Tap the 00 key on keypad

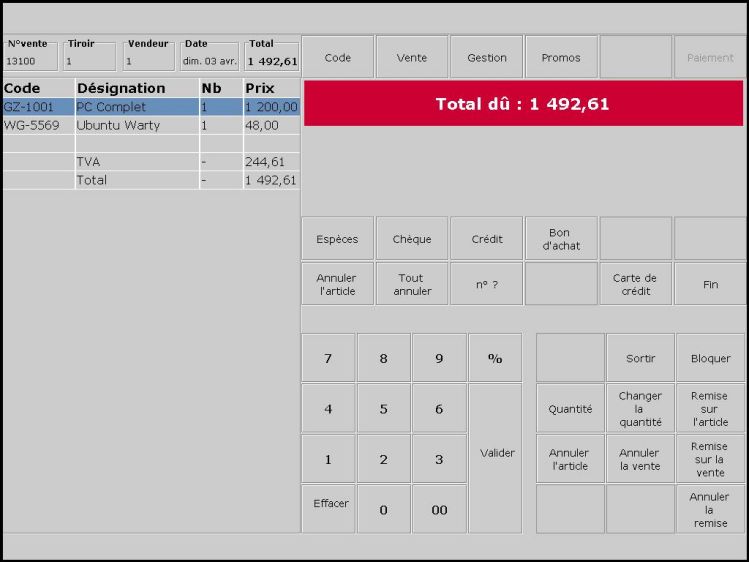coord(439,510)
